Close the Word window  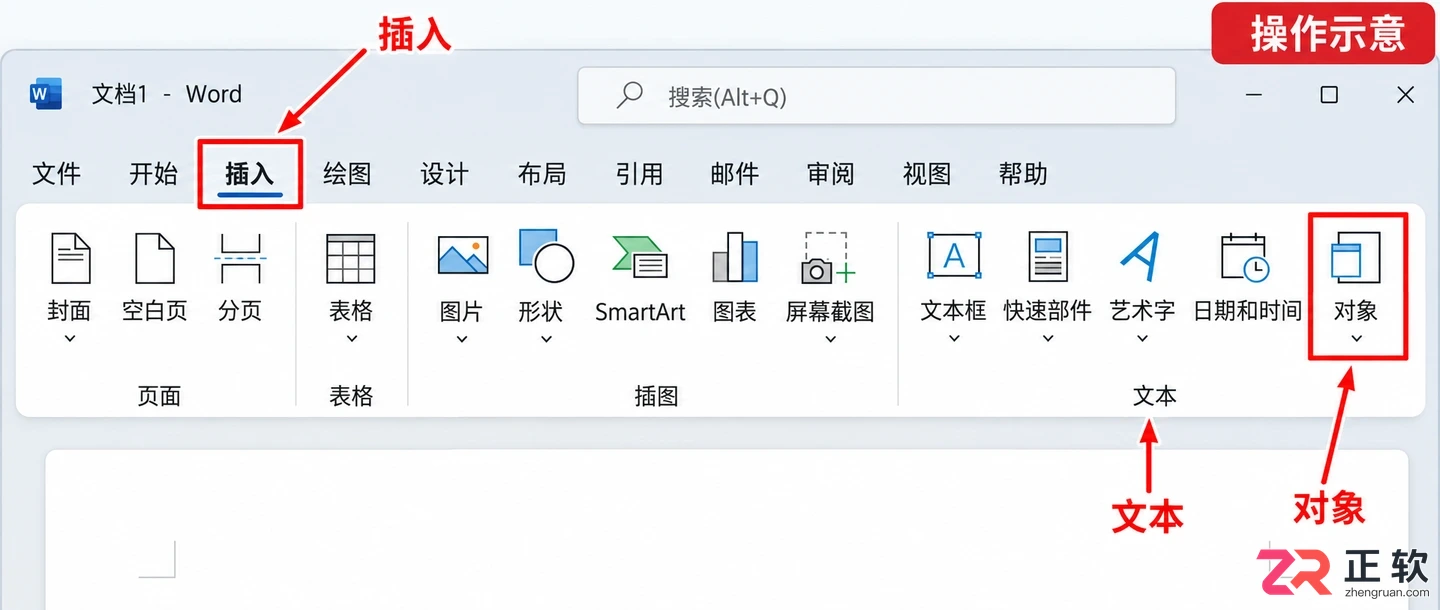pos(1405,95)
